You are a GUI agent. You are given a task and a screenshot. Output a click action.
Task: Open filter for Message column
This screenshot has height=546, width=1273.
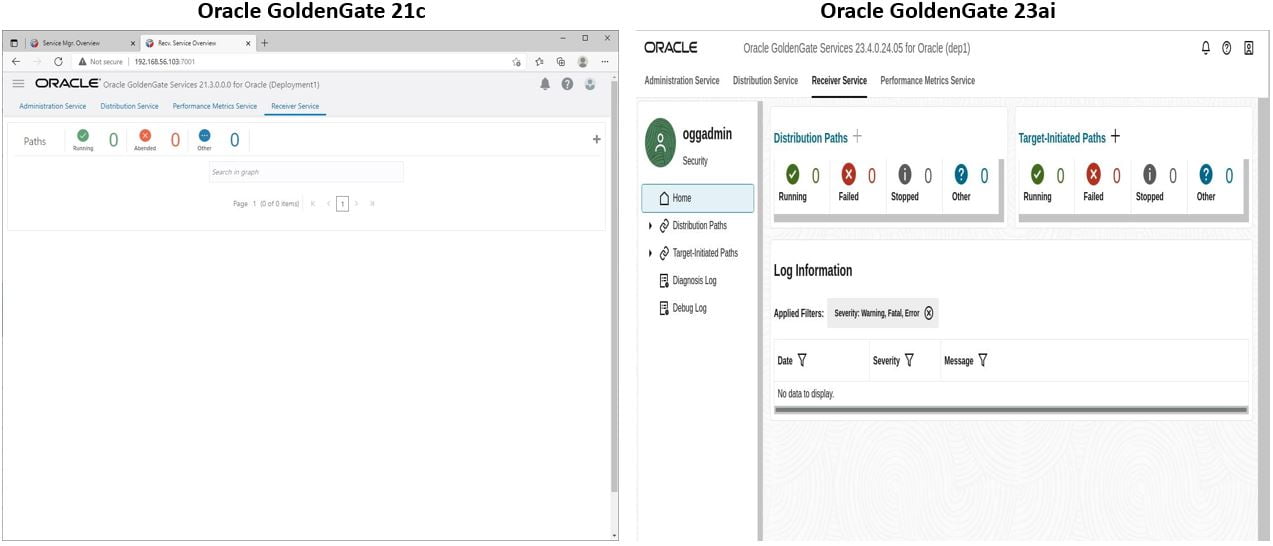(983, 360)
